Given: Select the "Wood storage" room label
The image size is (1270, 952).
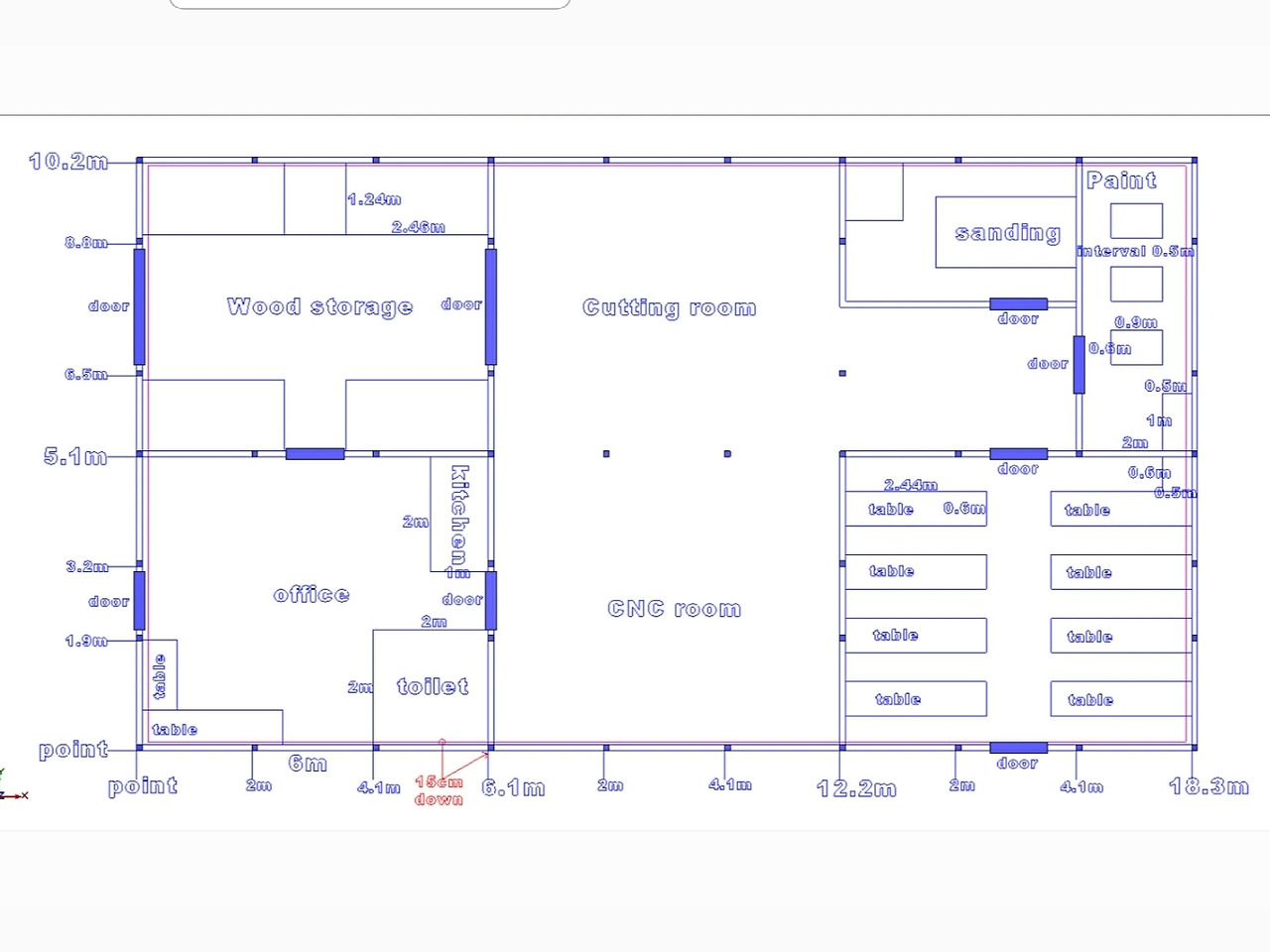Looking at the screenshot, I should [x=319, y=306].
